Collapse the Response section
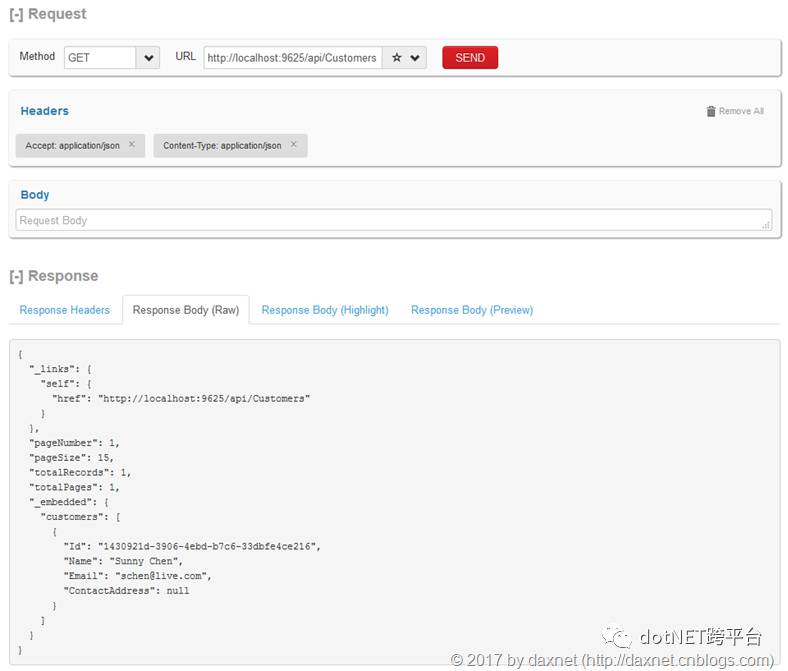This screenshot has width=788, height=671. pos(16,276)
